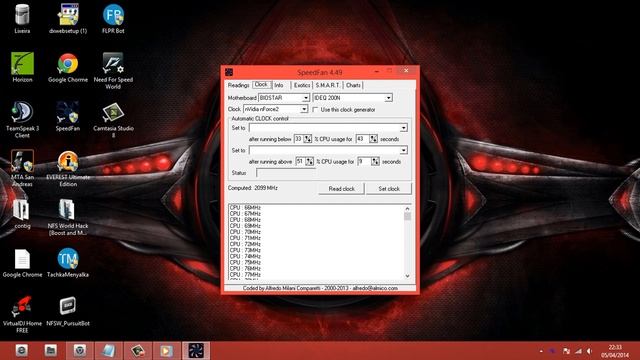Select the Clock tab
This screenshot has height=360, width=640.
point(261,84)
